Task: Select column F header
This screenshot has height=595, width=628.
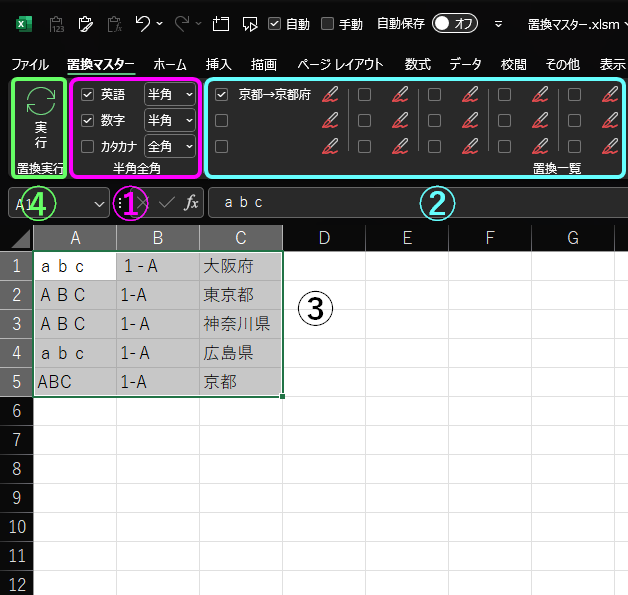Action: (490, 238)
